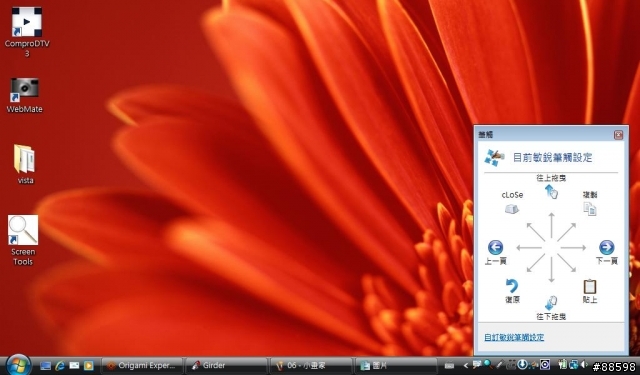640x375 pixels.
Task: Click the 上一頁 back arrow icon in flicks panel
Action: pyautogui.click(x=495, y=247)
